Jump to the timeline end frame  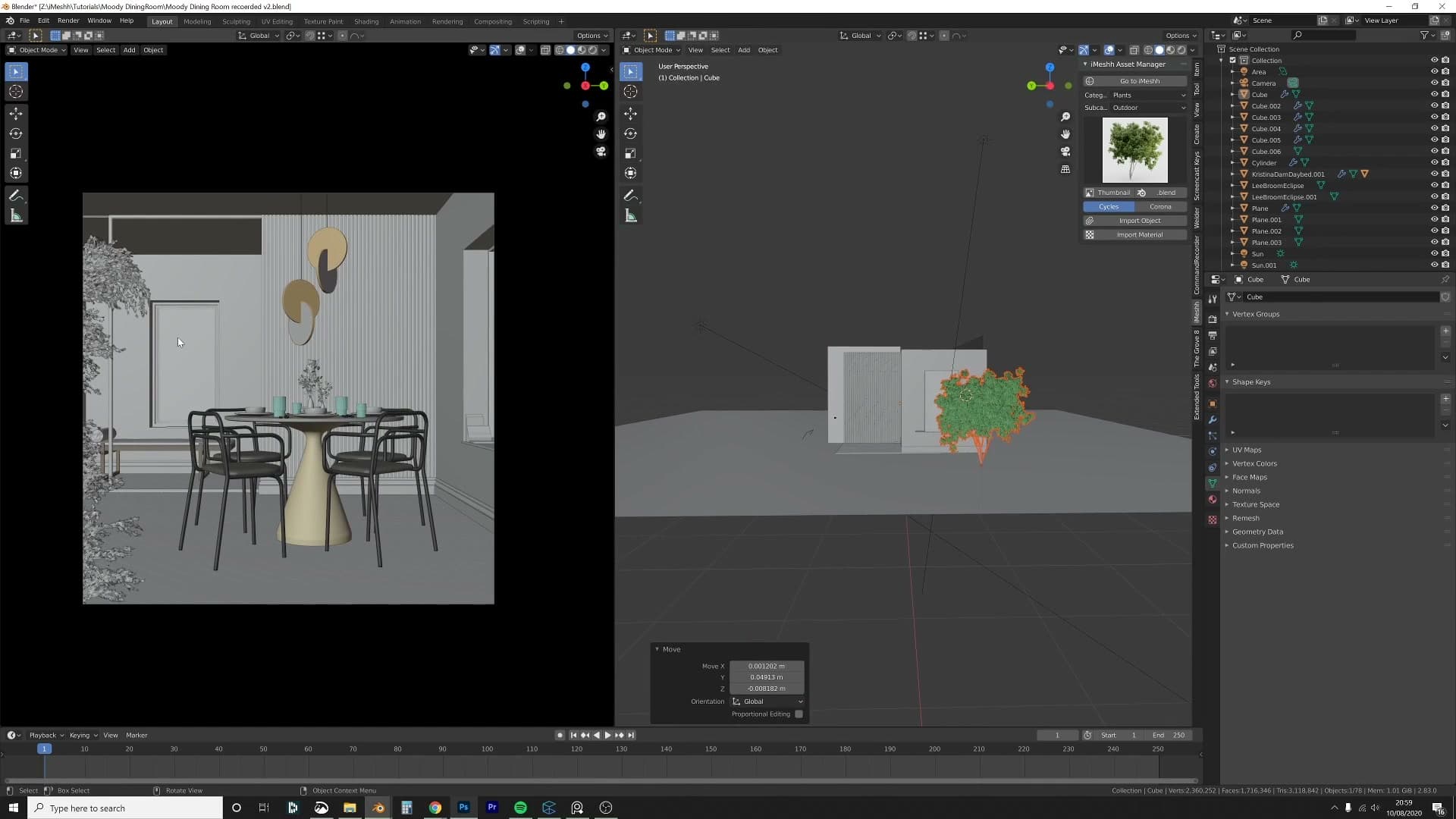click(631, 735)
